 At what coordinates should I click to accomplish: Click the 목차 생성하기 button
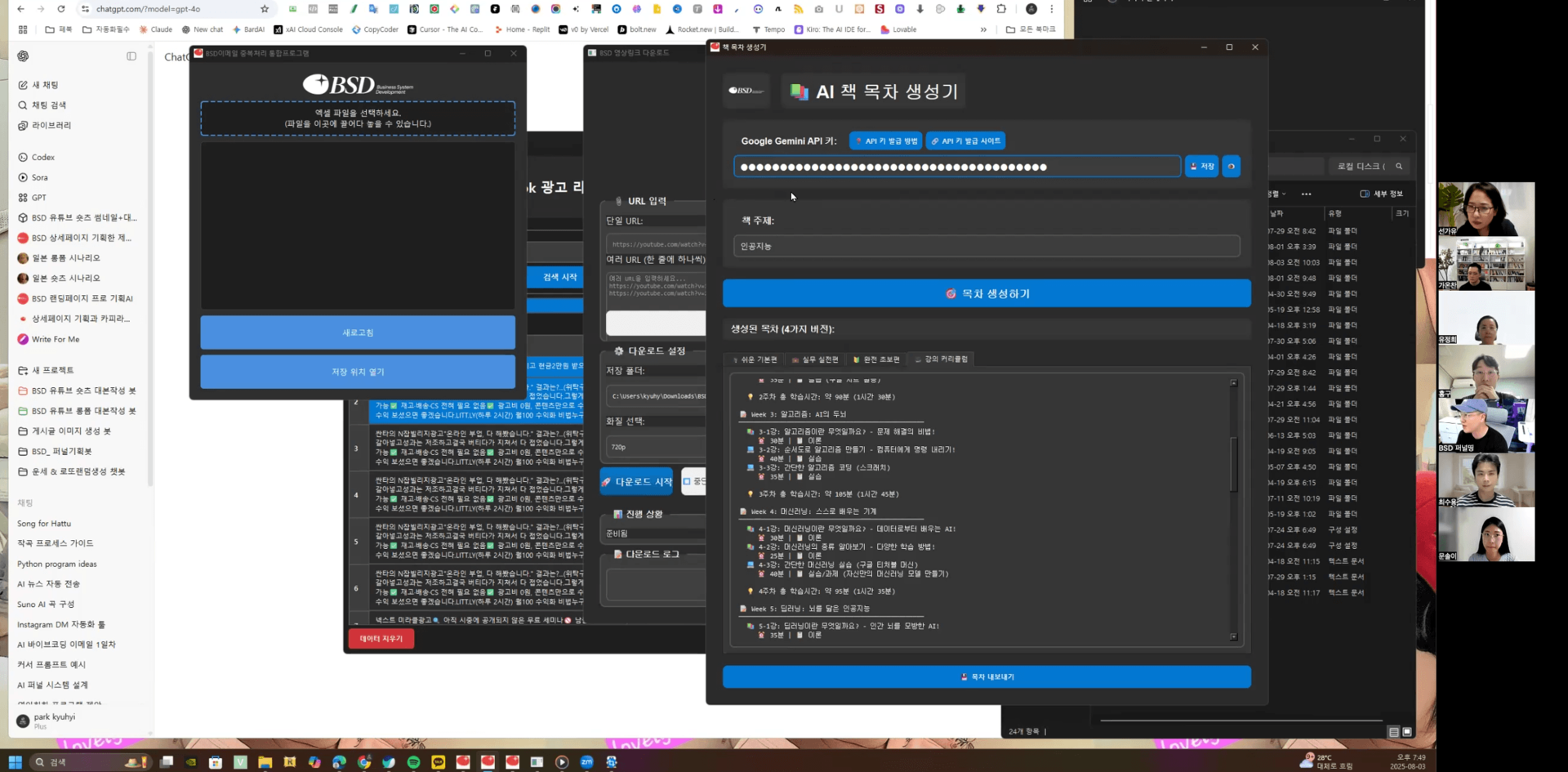(x=987, y=293)
